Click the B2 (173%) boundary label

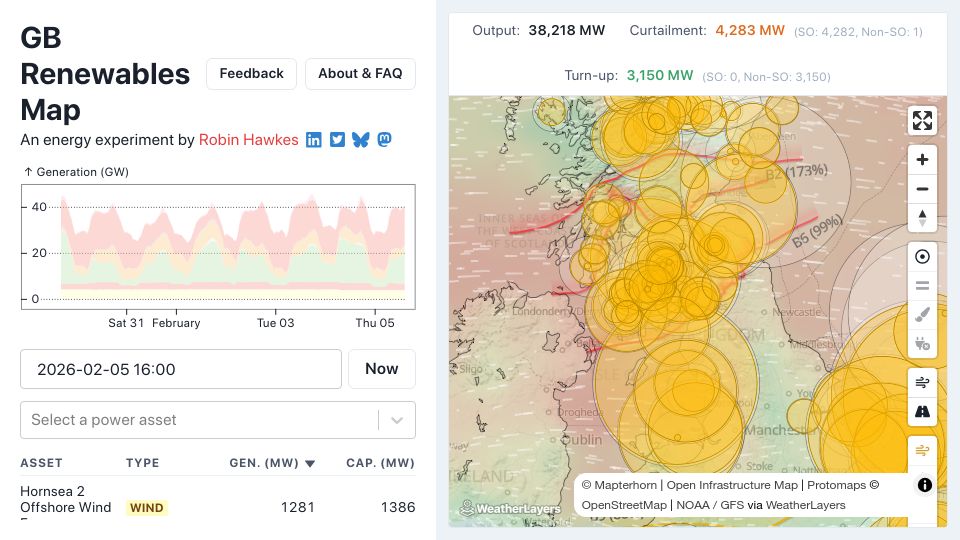click(797, 172)
